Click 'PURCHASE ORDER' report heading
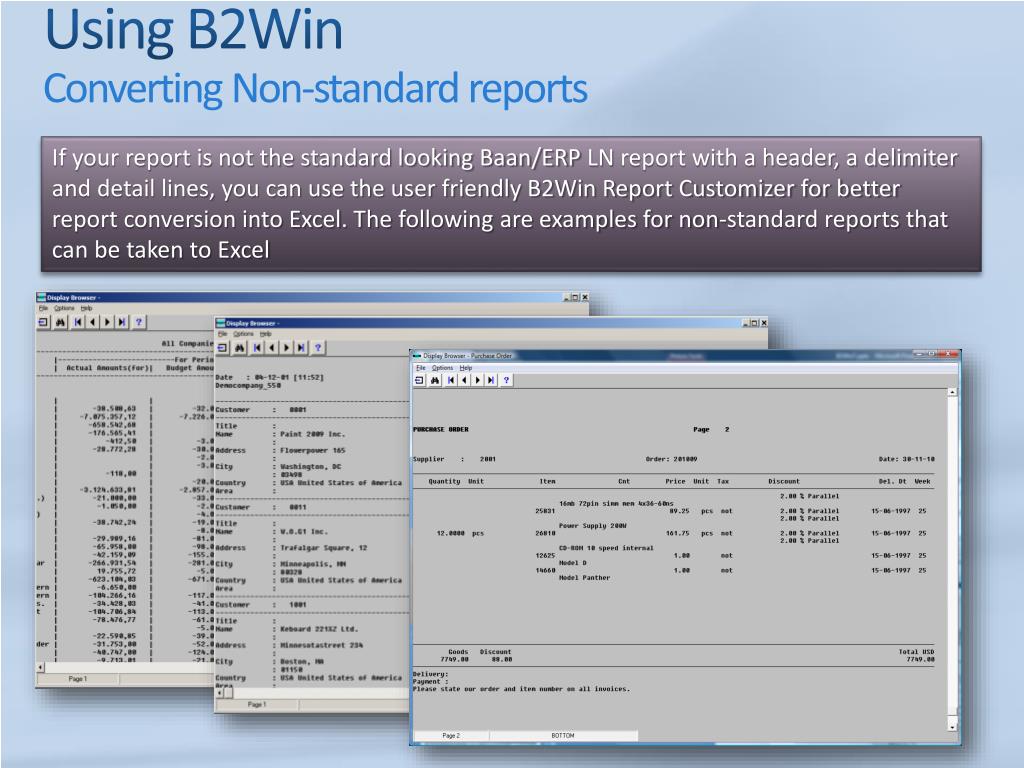 441,430
